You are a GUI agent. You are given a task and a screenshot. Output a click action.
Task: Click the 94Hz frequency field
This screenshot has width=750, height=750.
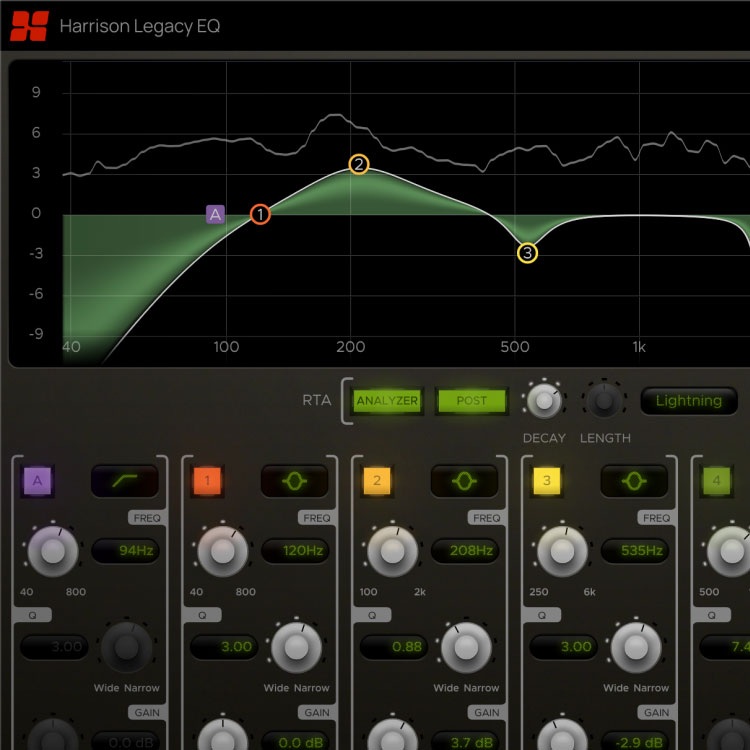pyautogui.click(x=125, y=551)
